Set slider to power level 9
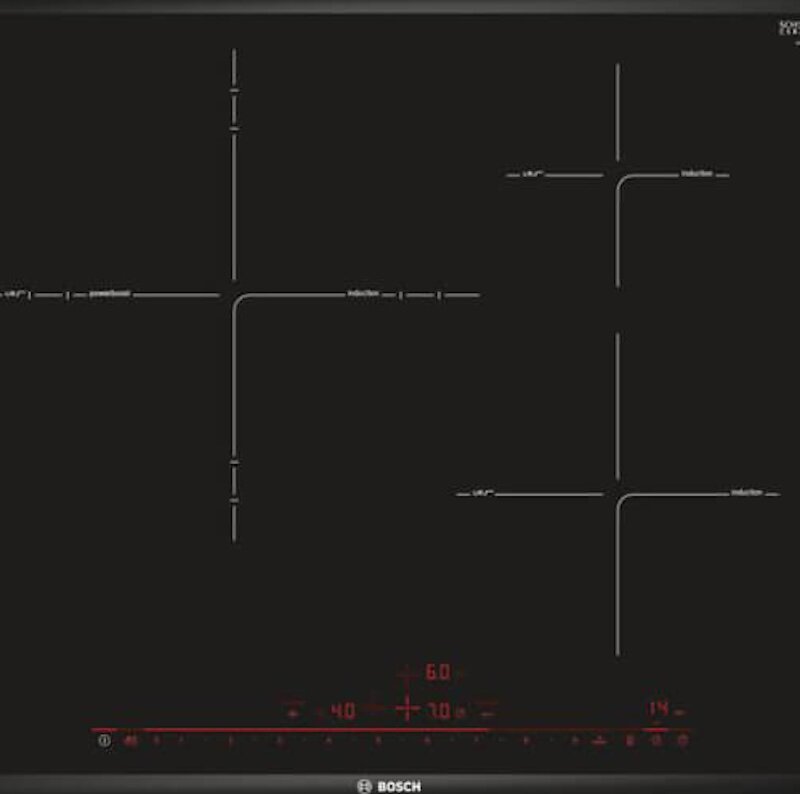The image size is (800, 794). coord(575,741)
